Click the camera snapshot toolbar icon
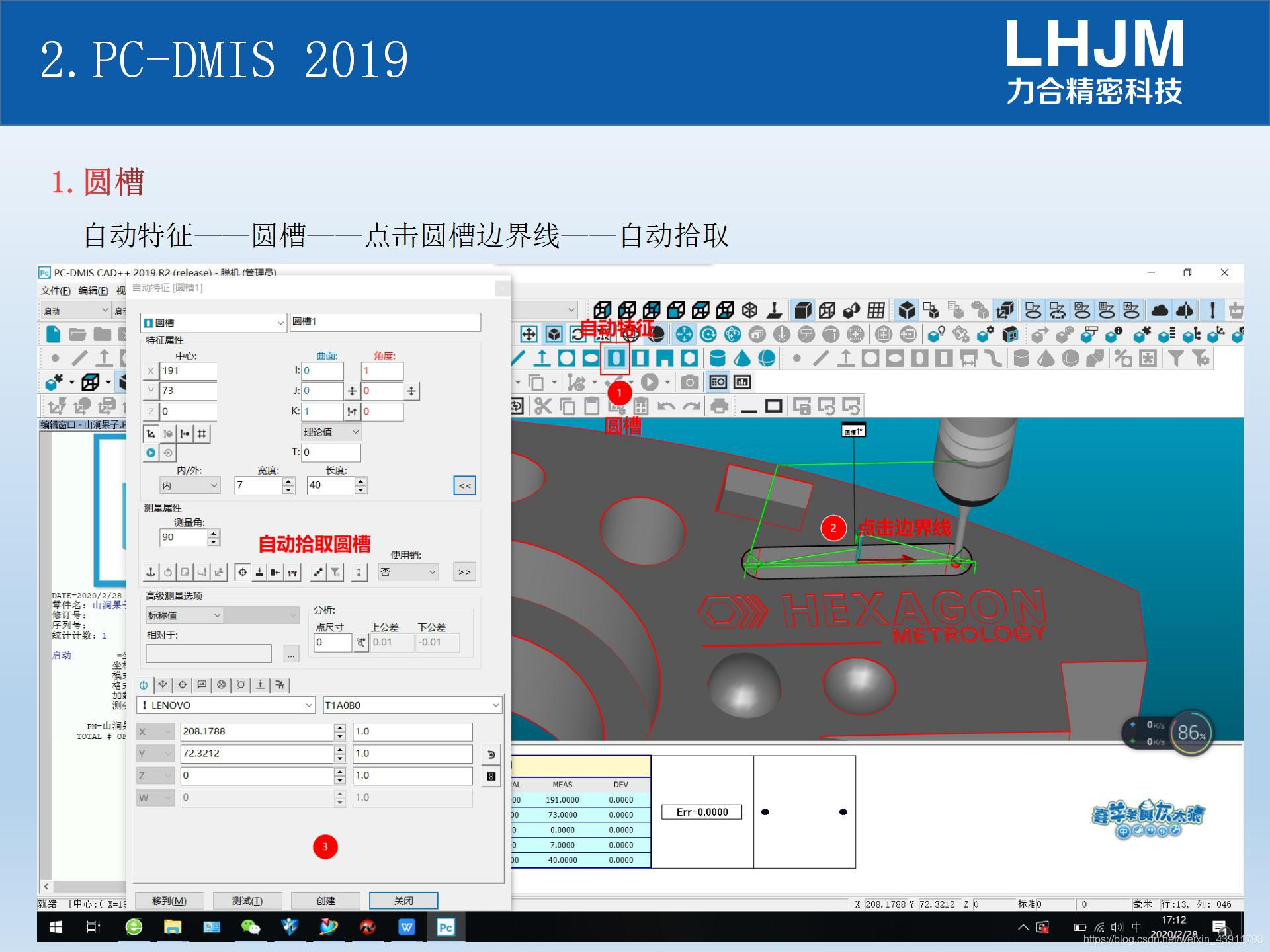 (x=689, y=382)
